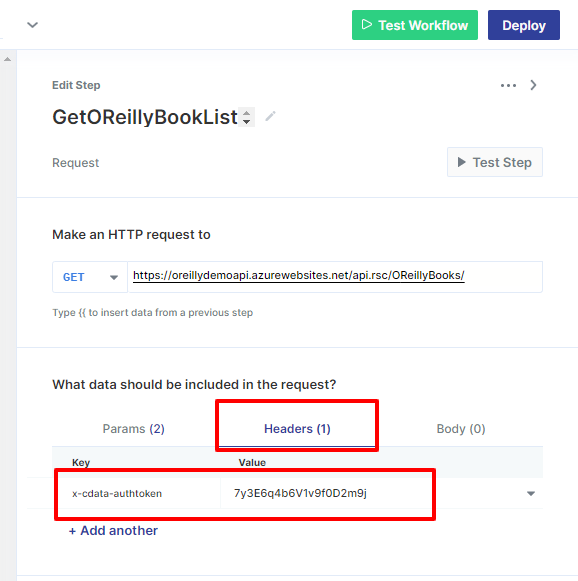The height and width of the screenshot is (581, 578).
Task: Click the pencil icon to rename step
Action: click(270, 117)
